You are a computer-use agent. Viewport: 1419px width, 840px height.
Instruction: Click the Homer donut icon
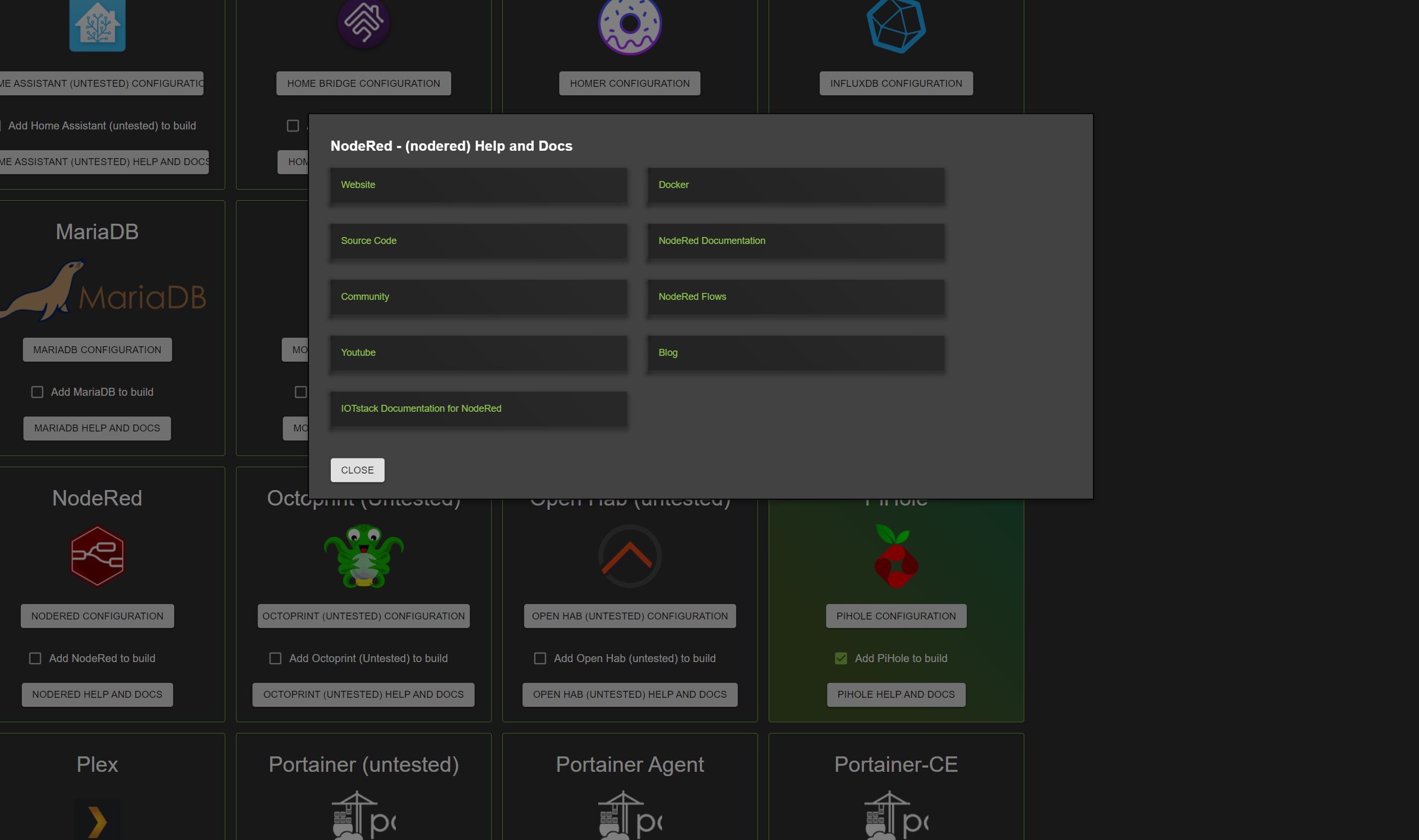(x=630, y=26)
